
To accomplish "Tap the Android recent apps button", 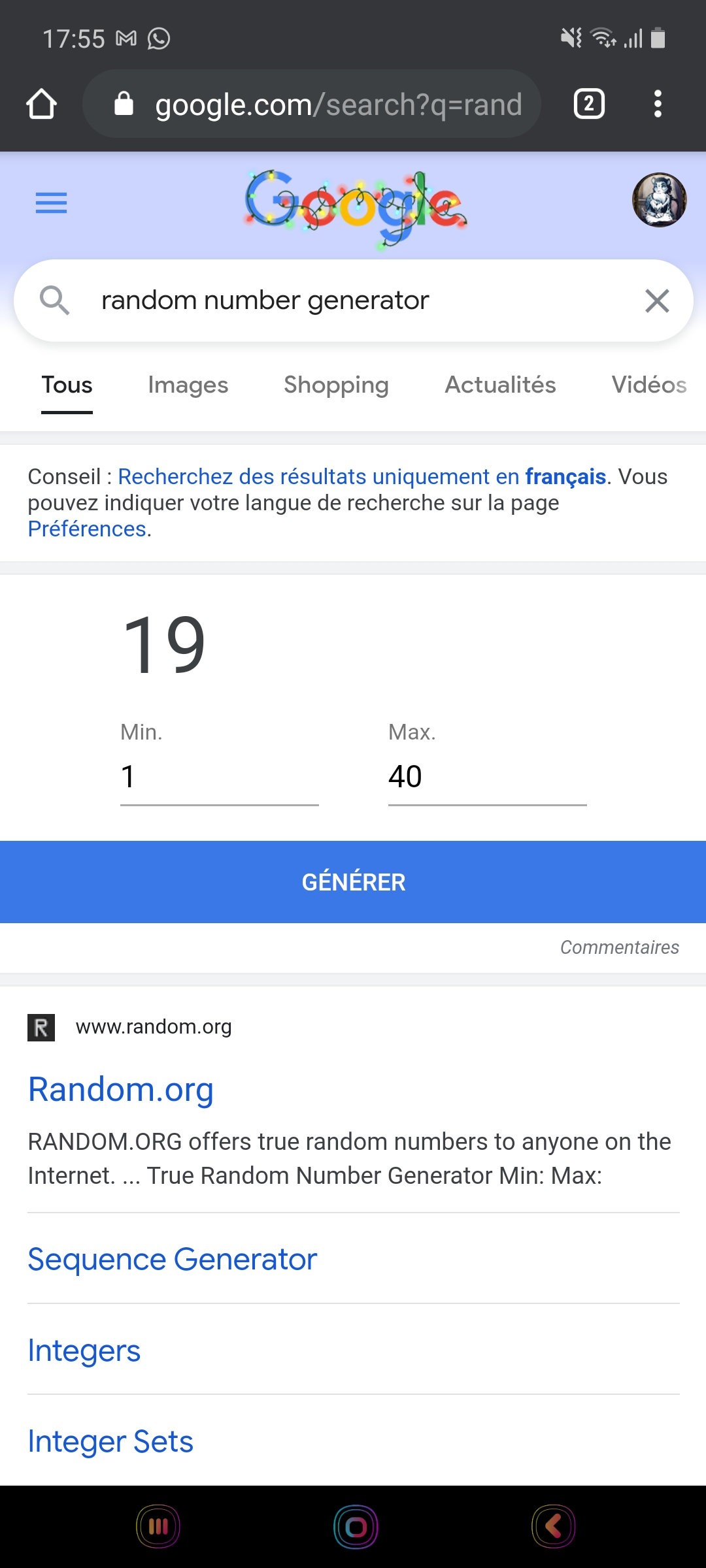I will tap(158, 1527).
